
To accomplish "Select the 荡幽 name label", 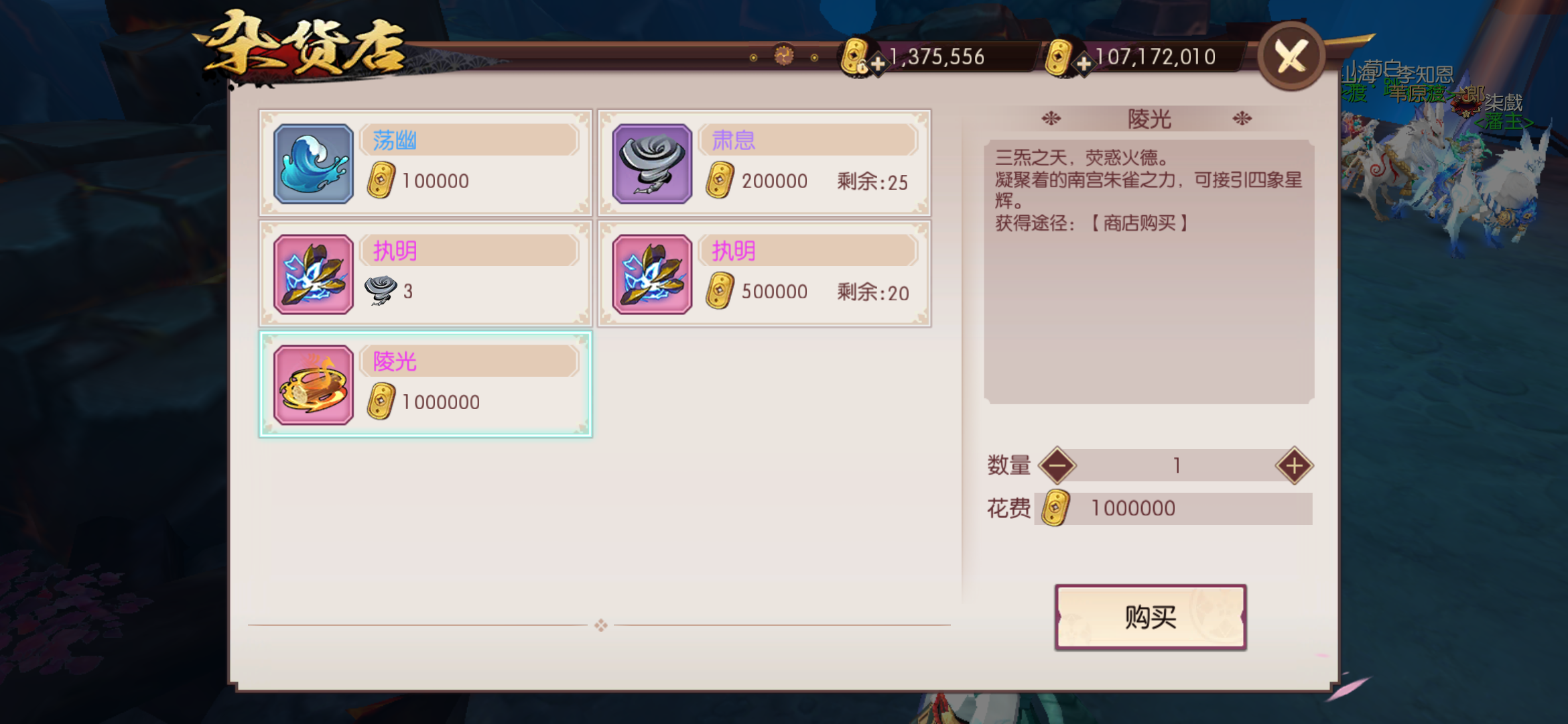I will 395,140.
